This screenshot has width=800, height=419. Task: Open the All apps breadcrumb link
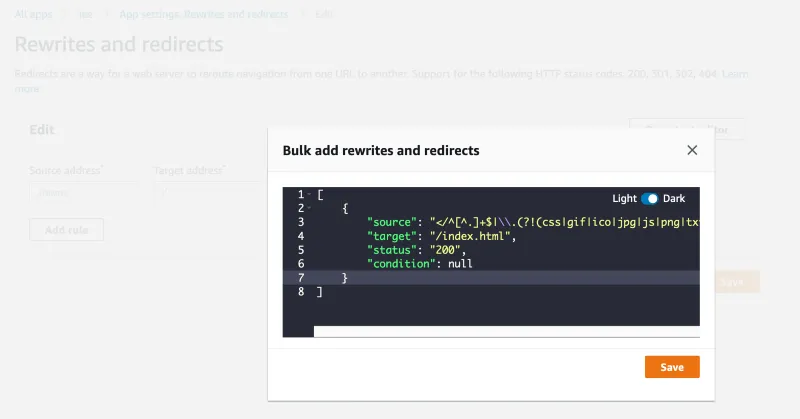(34, 15)
